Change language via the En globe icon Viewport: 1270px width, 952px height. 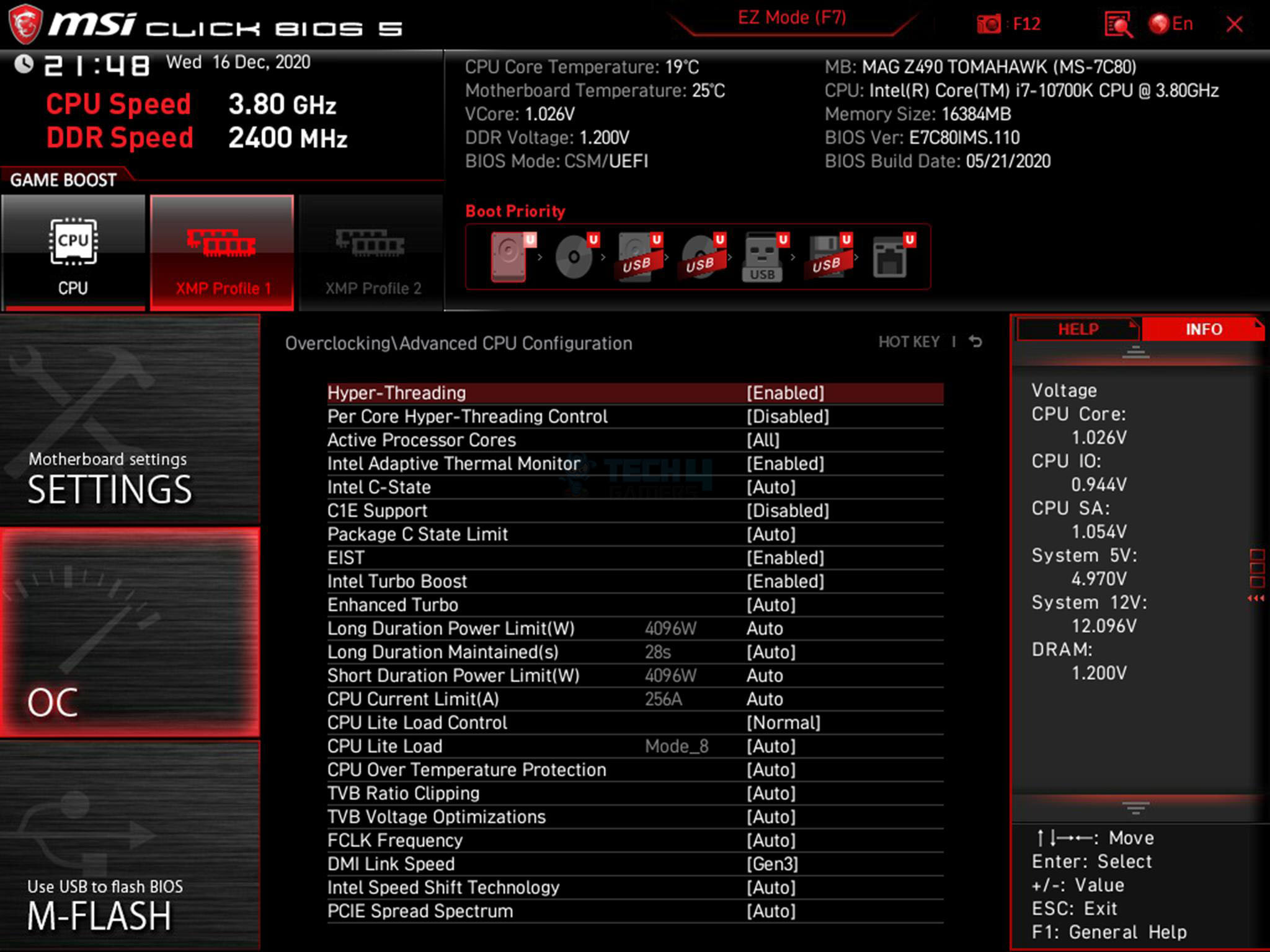point(1170,24)
